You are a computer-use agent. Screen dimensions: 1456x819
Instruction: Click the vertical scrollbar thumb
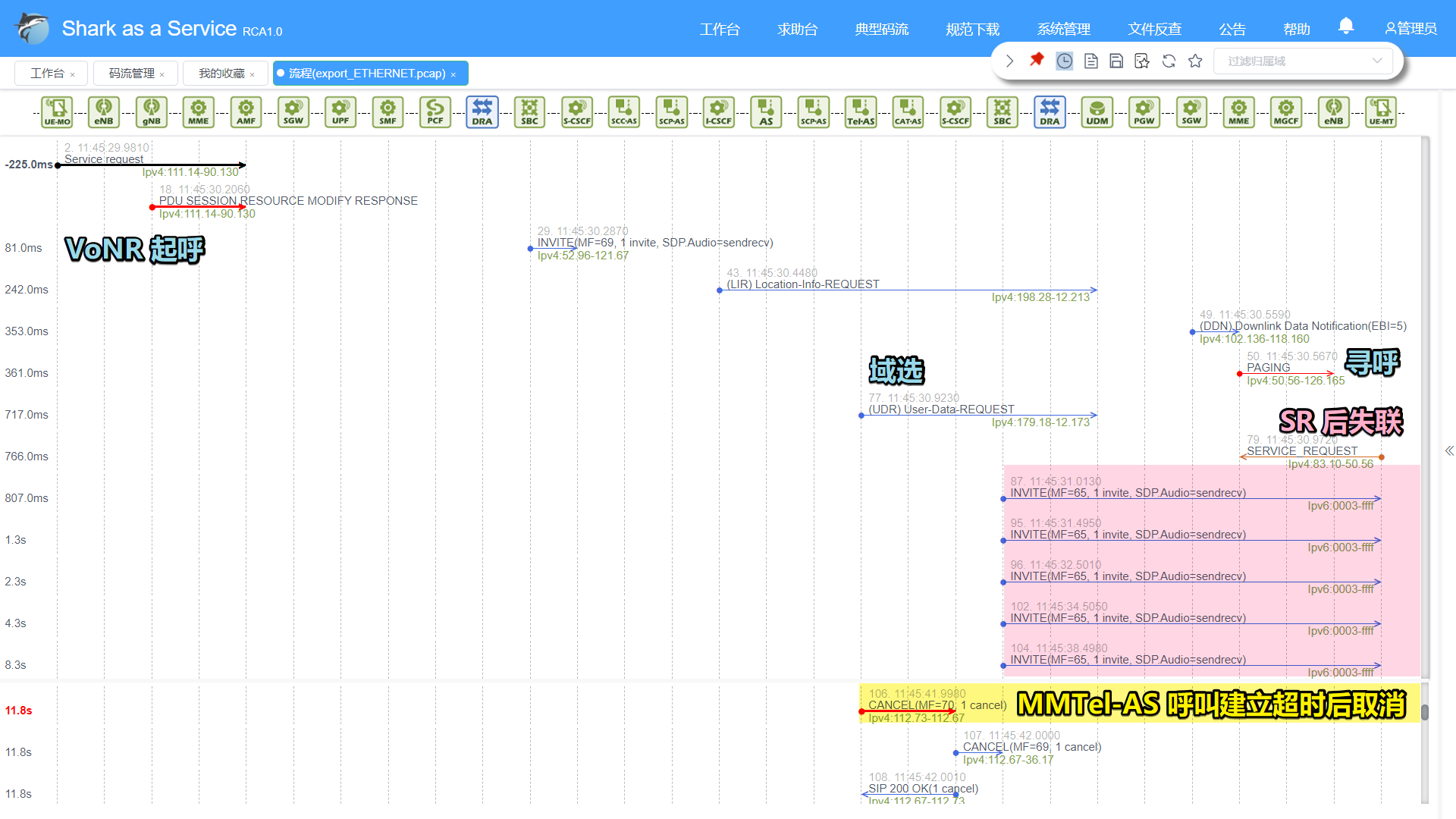pos(1425,712)
